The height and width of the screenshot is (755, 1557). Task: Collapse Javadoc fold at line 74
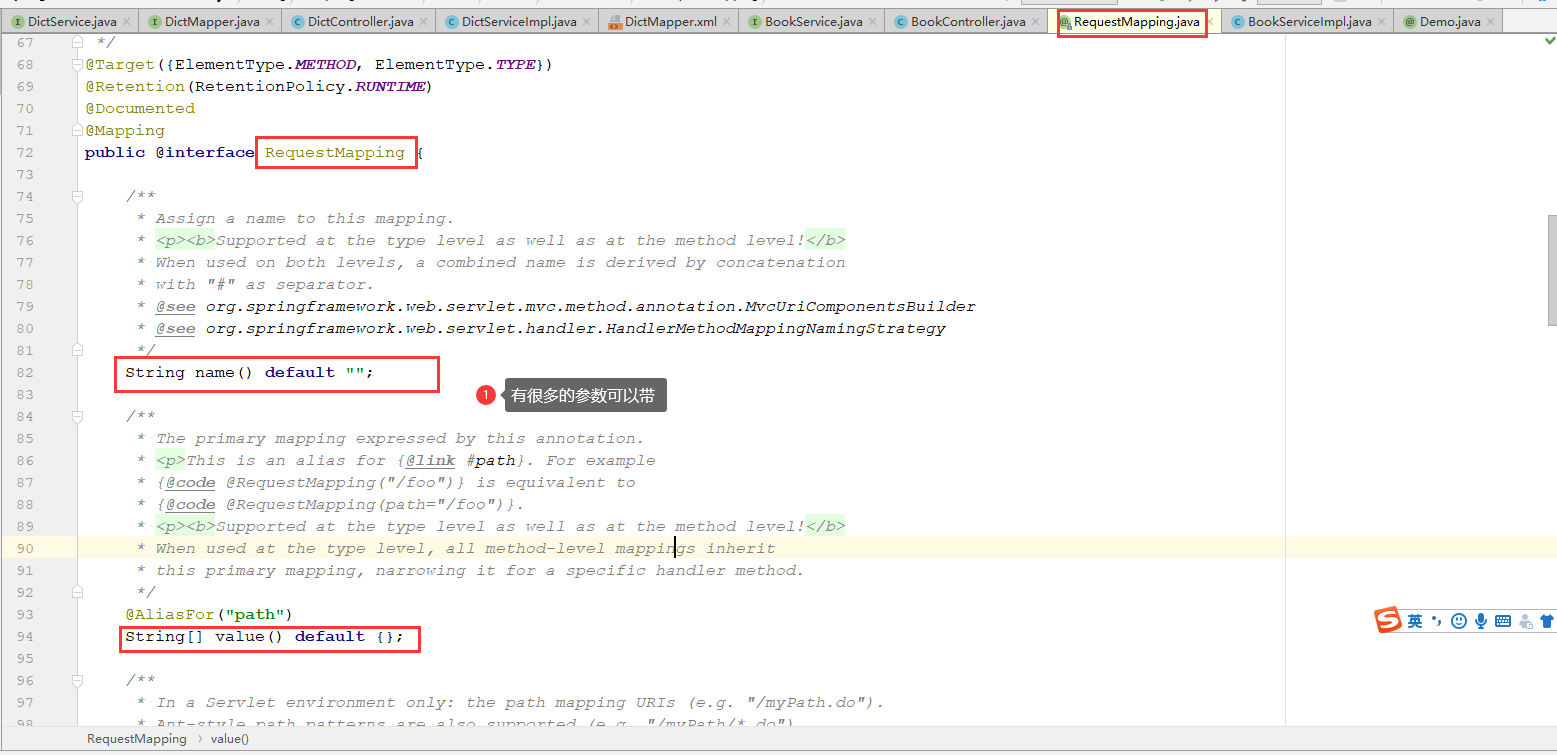click(77, 196)
